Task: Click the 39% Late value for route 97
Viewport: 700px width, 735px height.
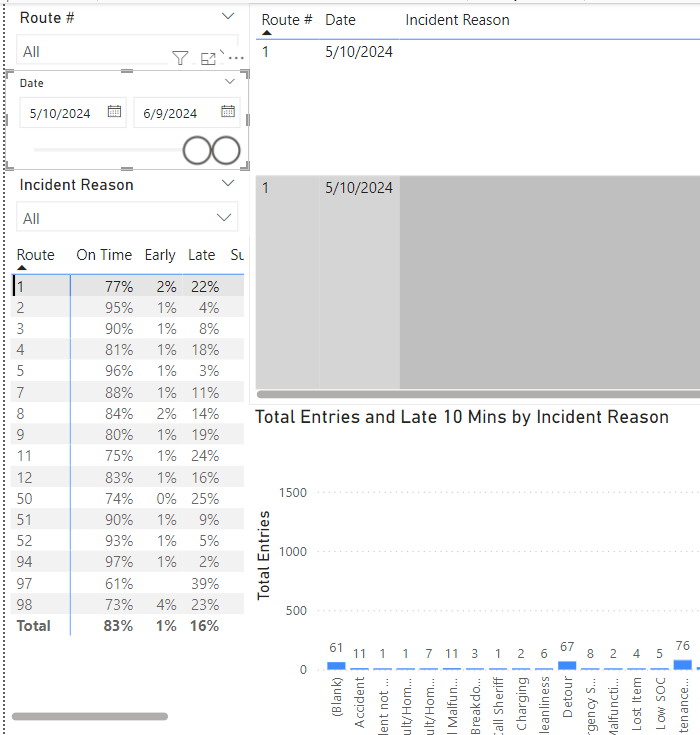Action: click(x=205, y=583)
